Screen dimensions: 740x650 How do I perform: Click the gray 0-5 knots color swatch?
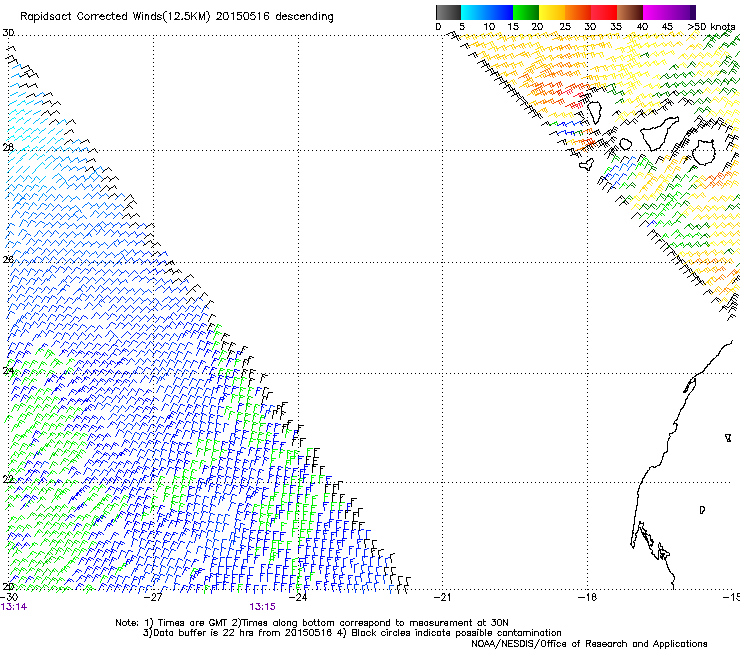448,12
